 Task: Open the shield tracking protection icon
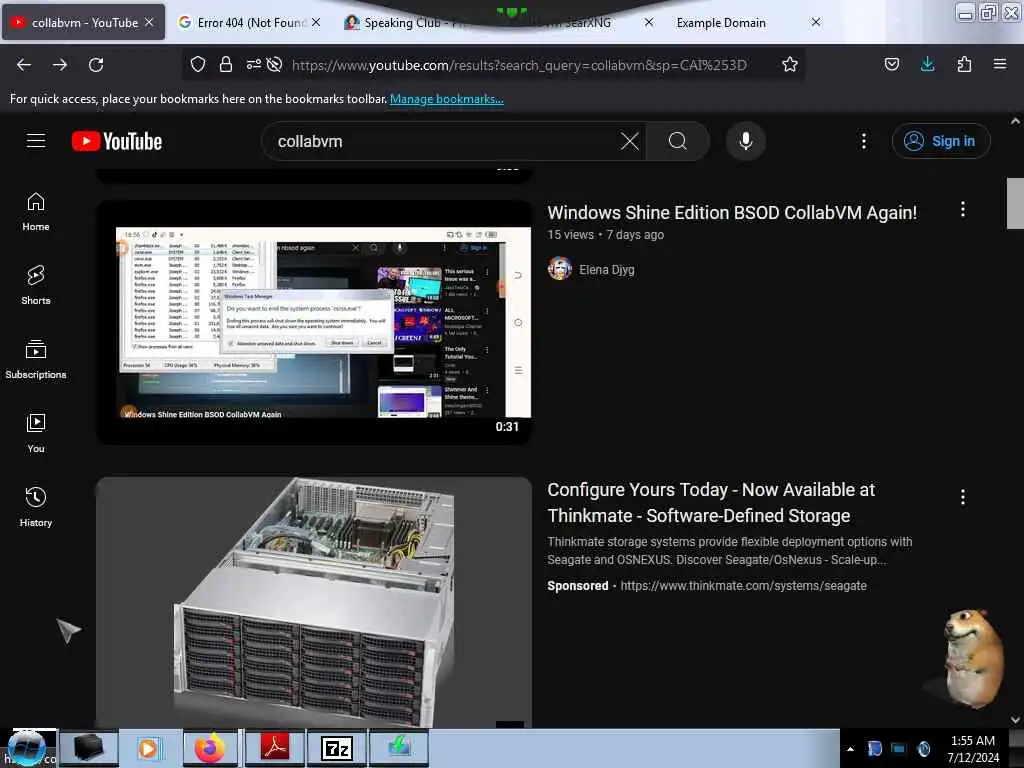coord(198,64)
